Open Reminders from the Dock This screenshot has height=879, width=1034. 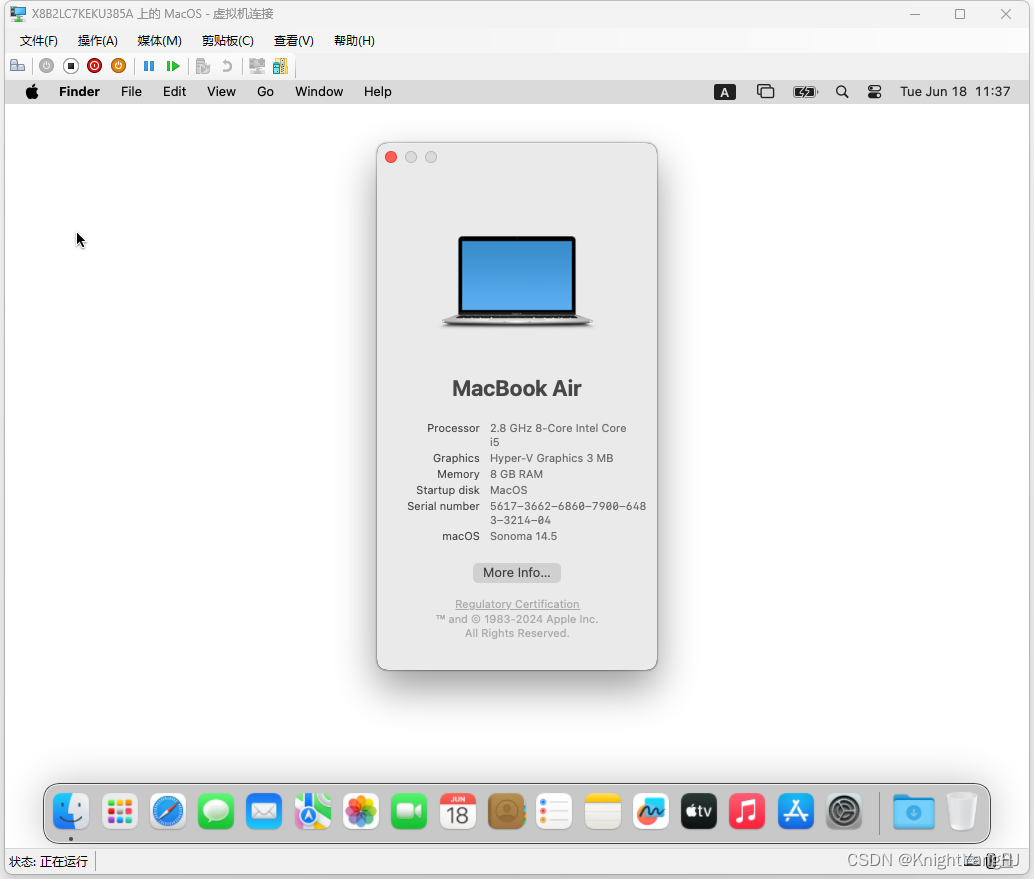tap(554, 812)
